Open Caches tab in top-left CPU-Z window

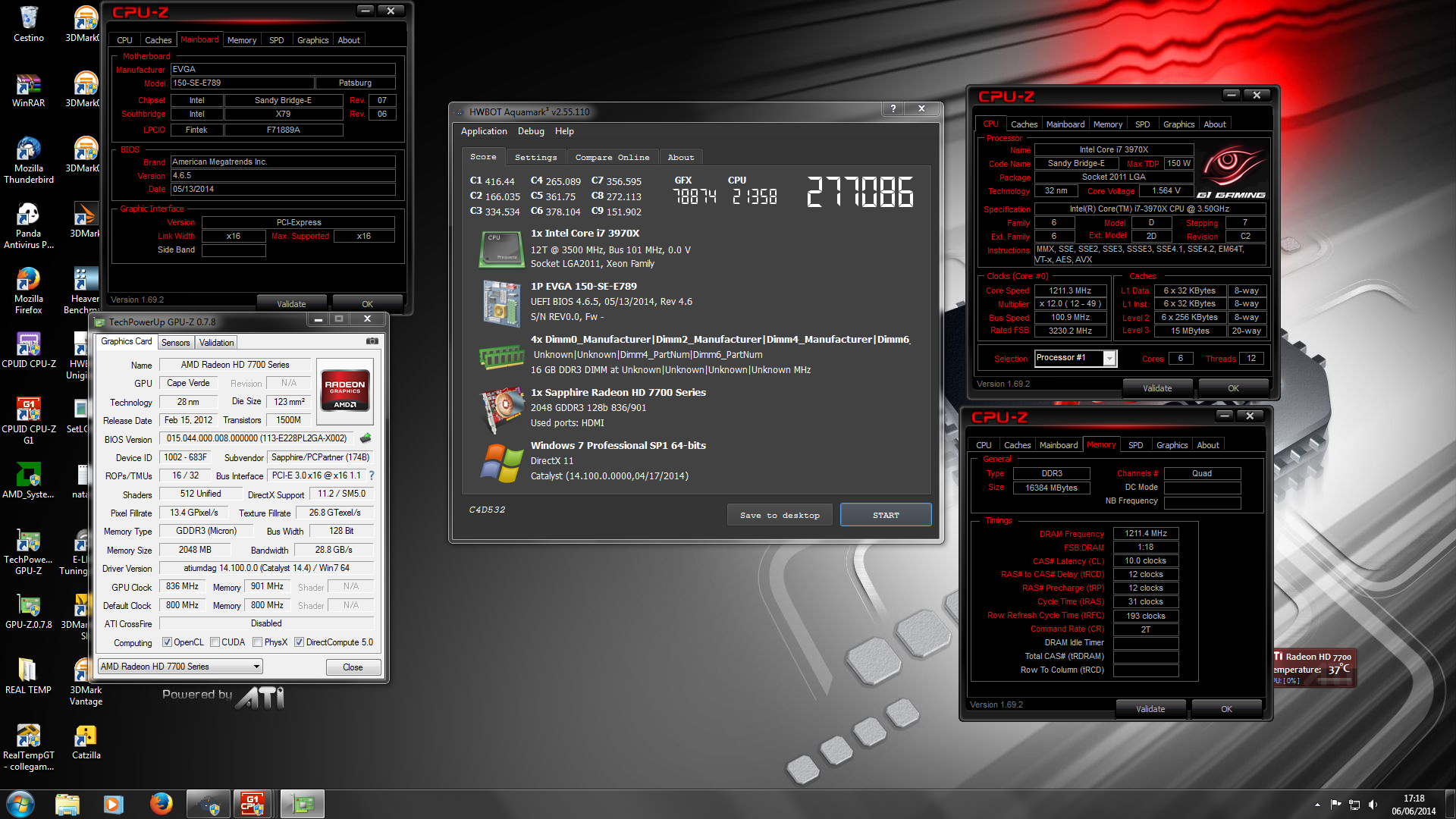[158, 40]
